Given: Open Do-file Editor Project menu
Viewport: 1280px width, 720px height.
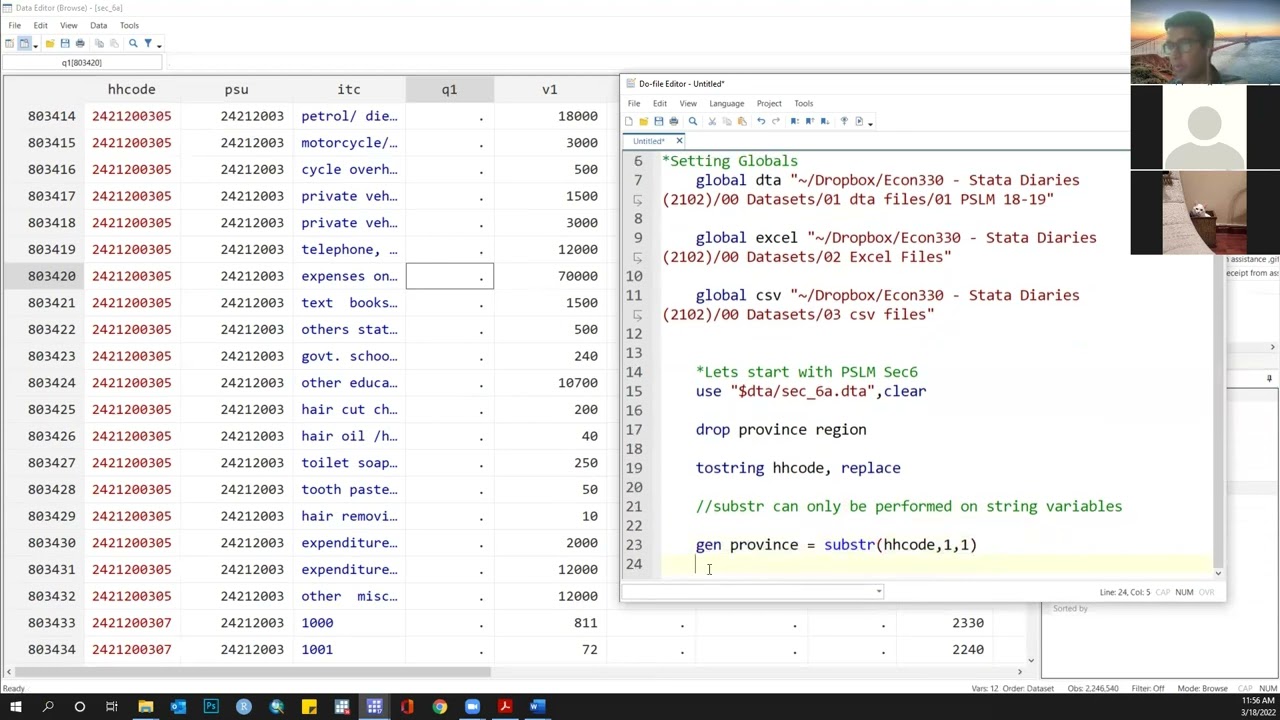Looking at the screenshot, I should (769, 103).
